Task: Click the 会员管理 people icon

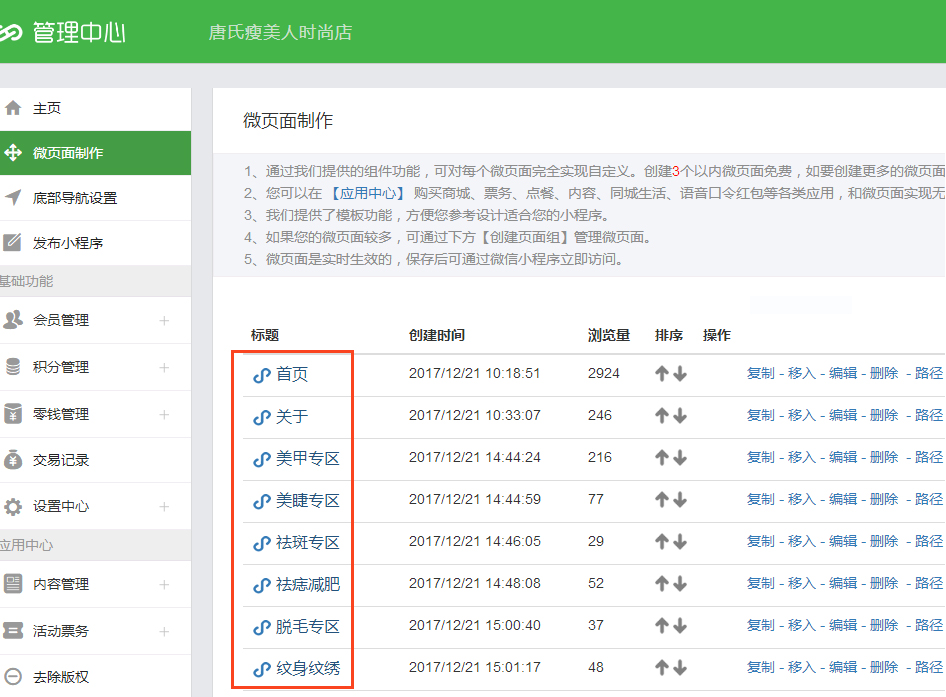Action: tap(13, 320)
